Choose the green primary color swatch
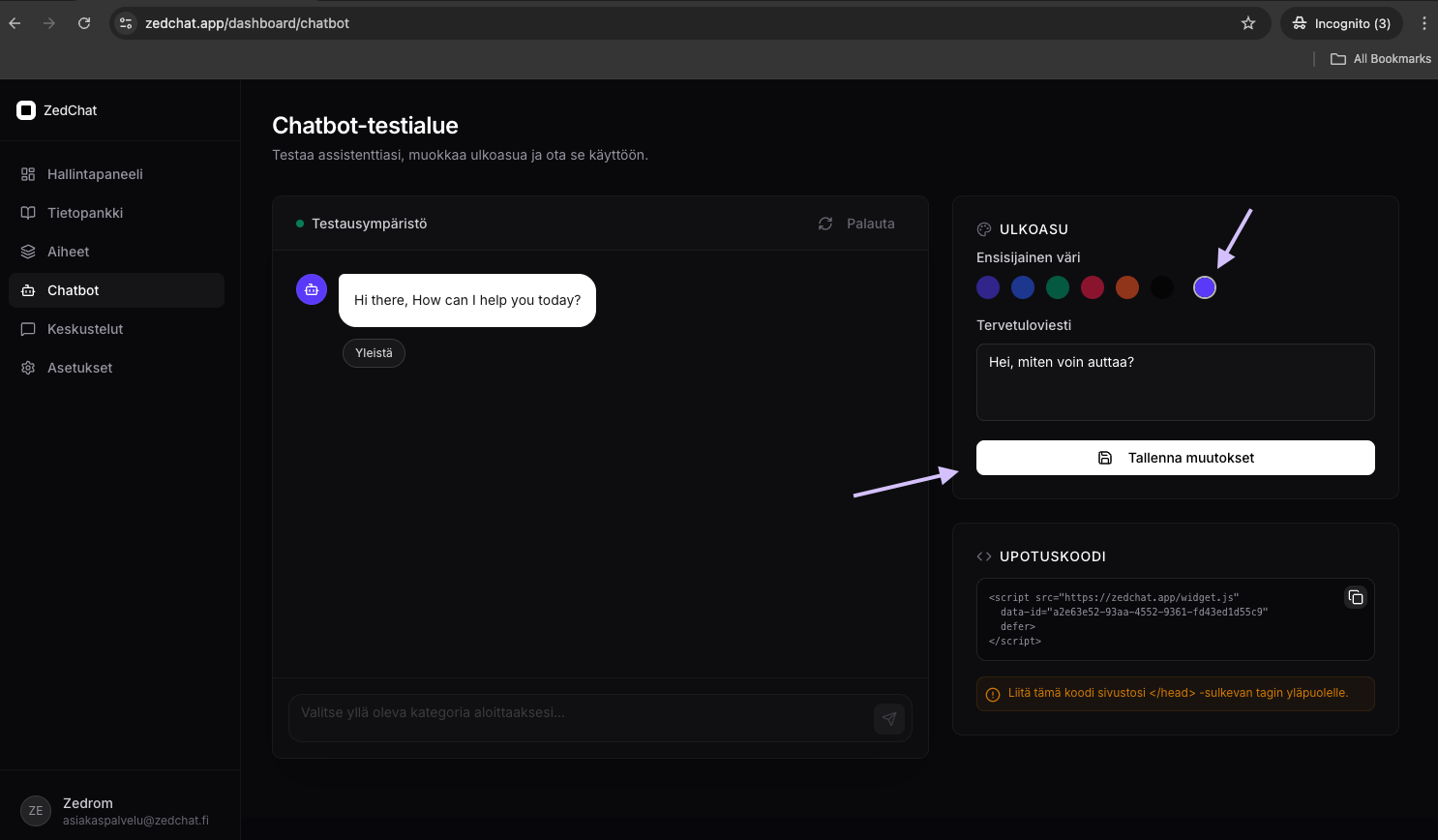The width and height of the screenshot is (1438, 840). [x=1058, y=287]
